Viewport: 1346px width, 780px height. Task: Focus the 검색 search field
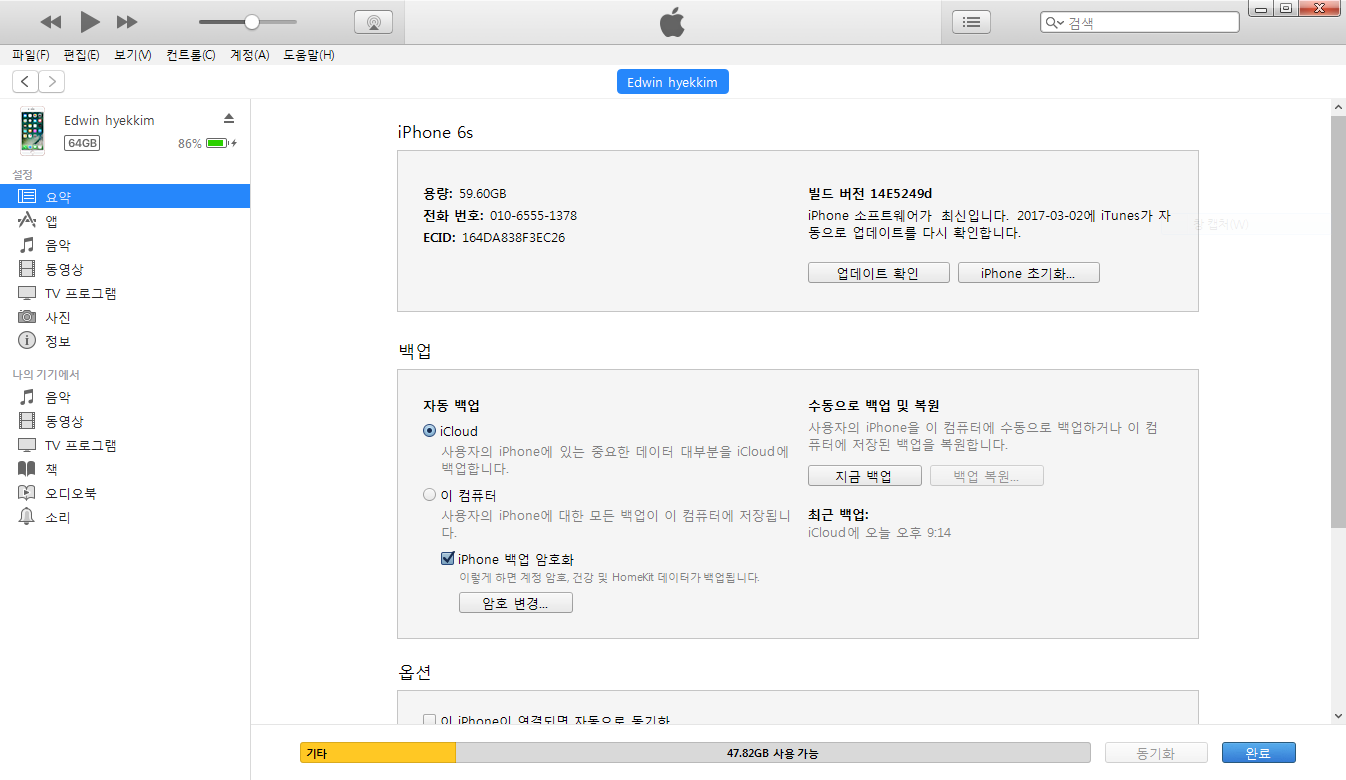click(1140, 22)
